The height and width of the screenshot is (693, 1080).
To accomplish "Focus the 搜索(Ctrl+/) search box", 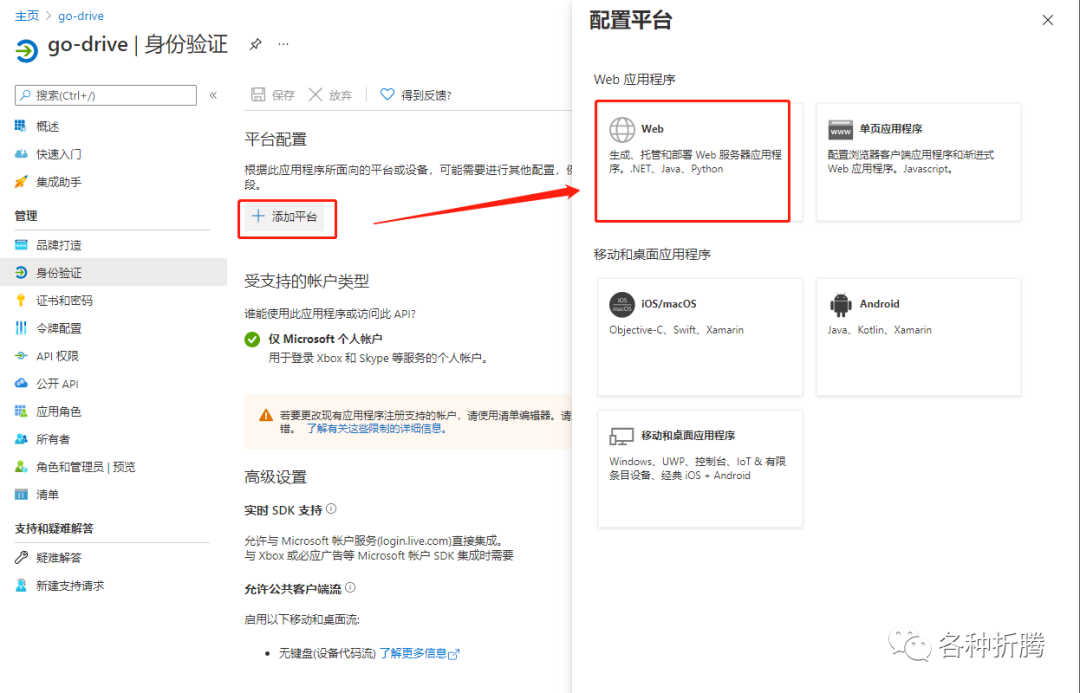I will click(105, 95).
